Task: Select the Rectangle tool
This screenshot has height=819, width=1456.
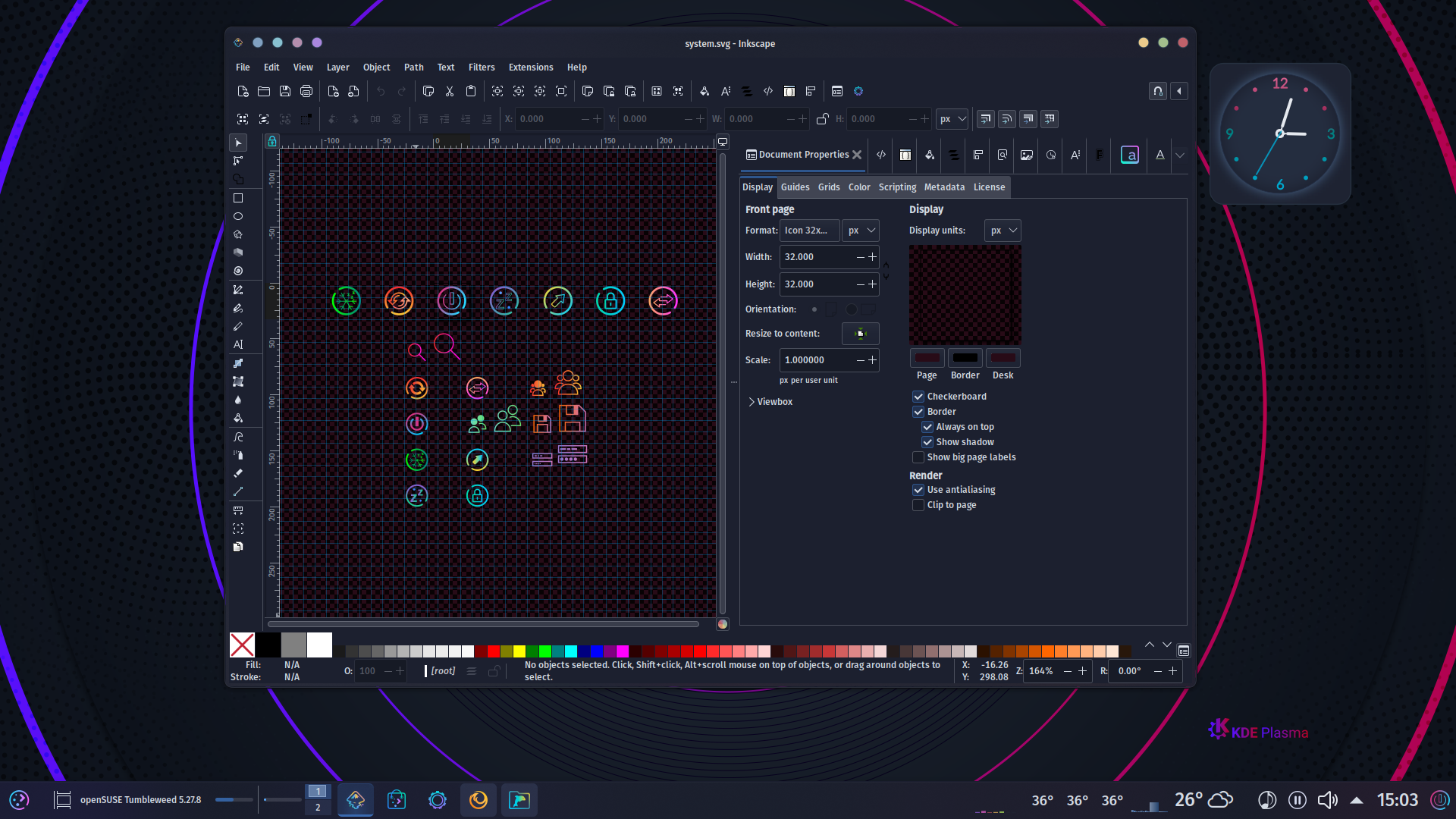Action: (x=238, y=198)
